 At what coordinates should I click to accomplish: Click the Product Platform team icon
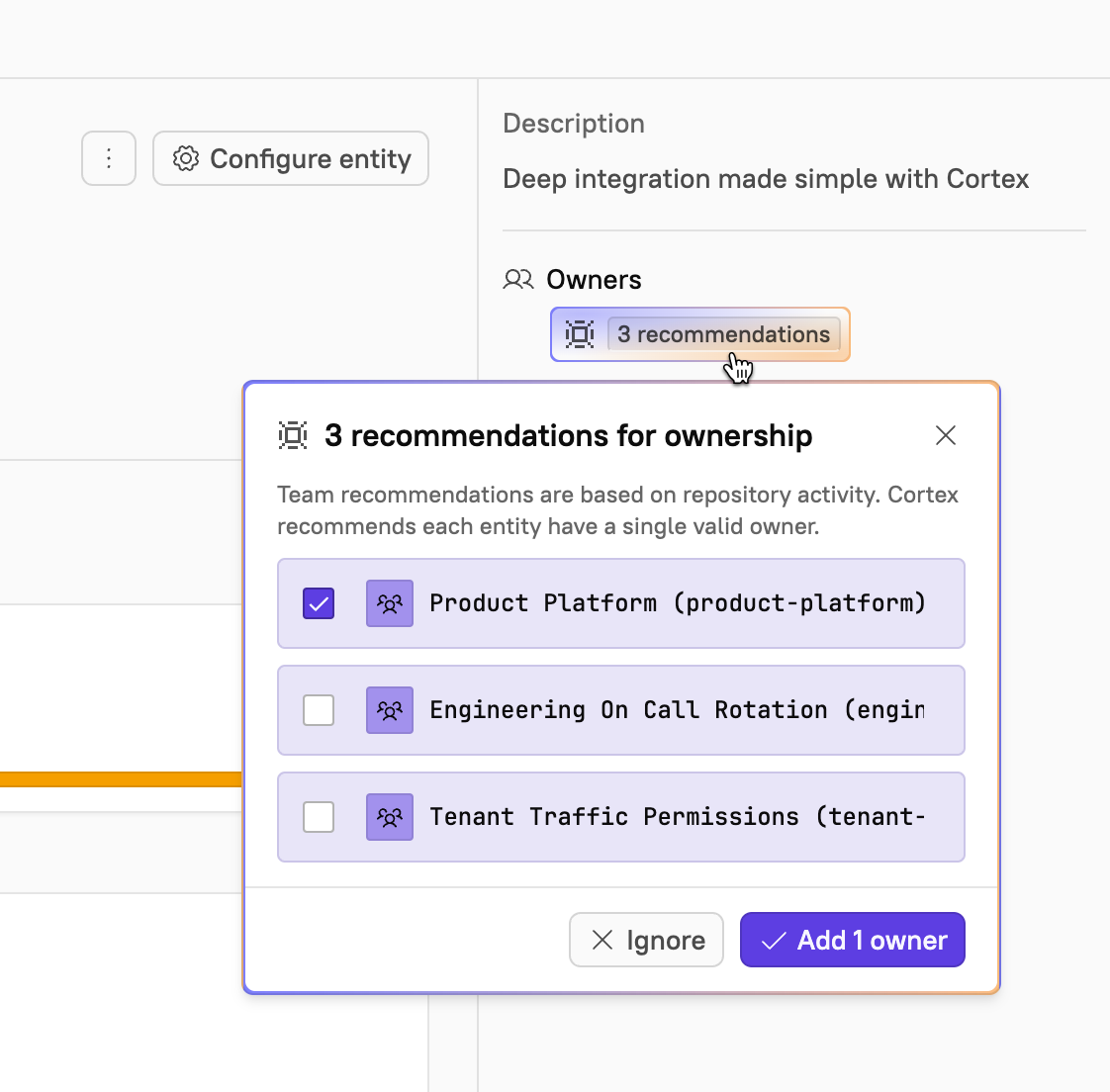pyautogui.click(x=390, y=603)
